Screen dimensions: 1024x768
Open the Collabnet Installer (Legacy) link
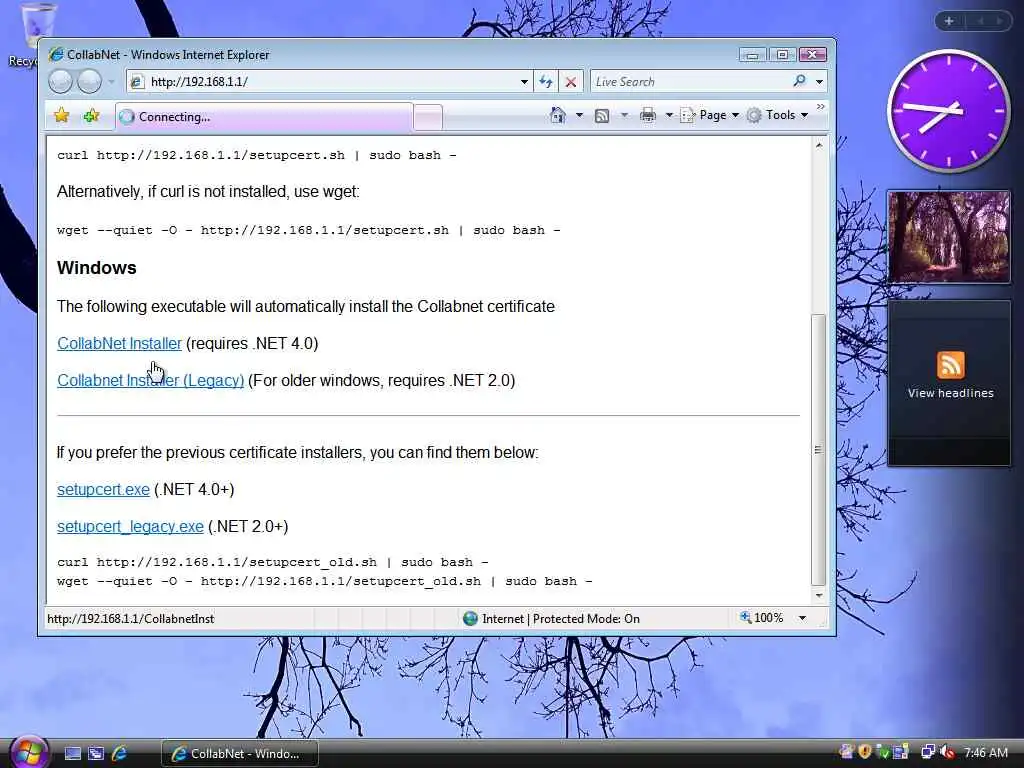click(x=151, y=380)
